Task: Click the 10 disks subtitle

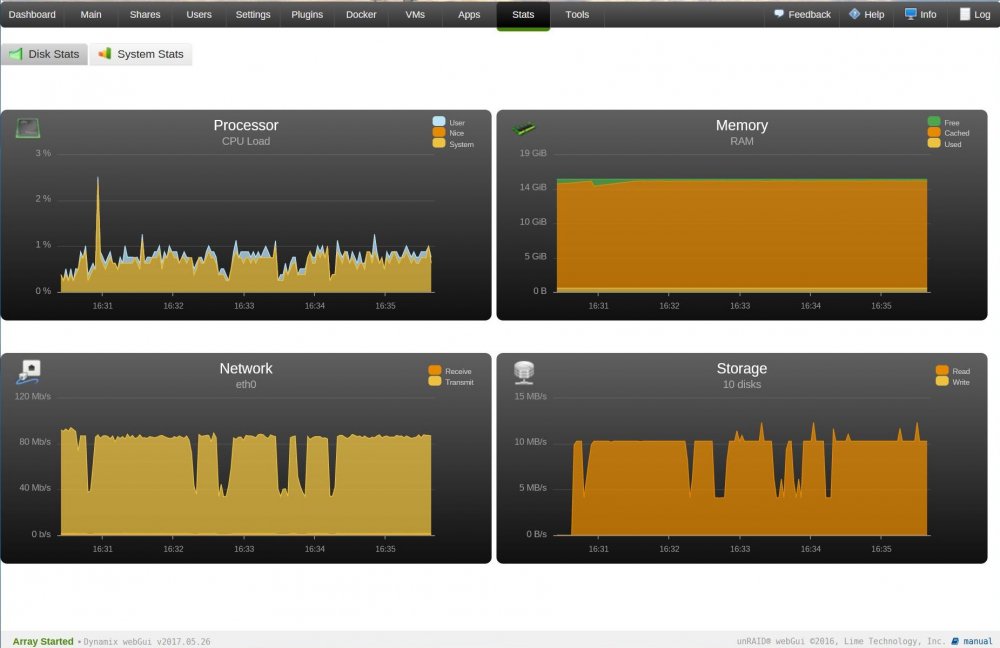Action: coord(742,384)
